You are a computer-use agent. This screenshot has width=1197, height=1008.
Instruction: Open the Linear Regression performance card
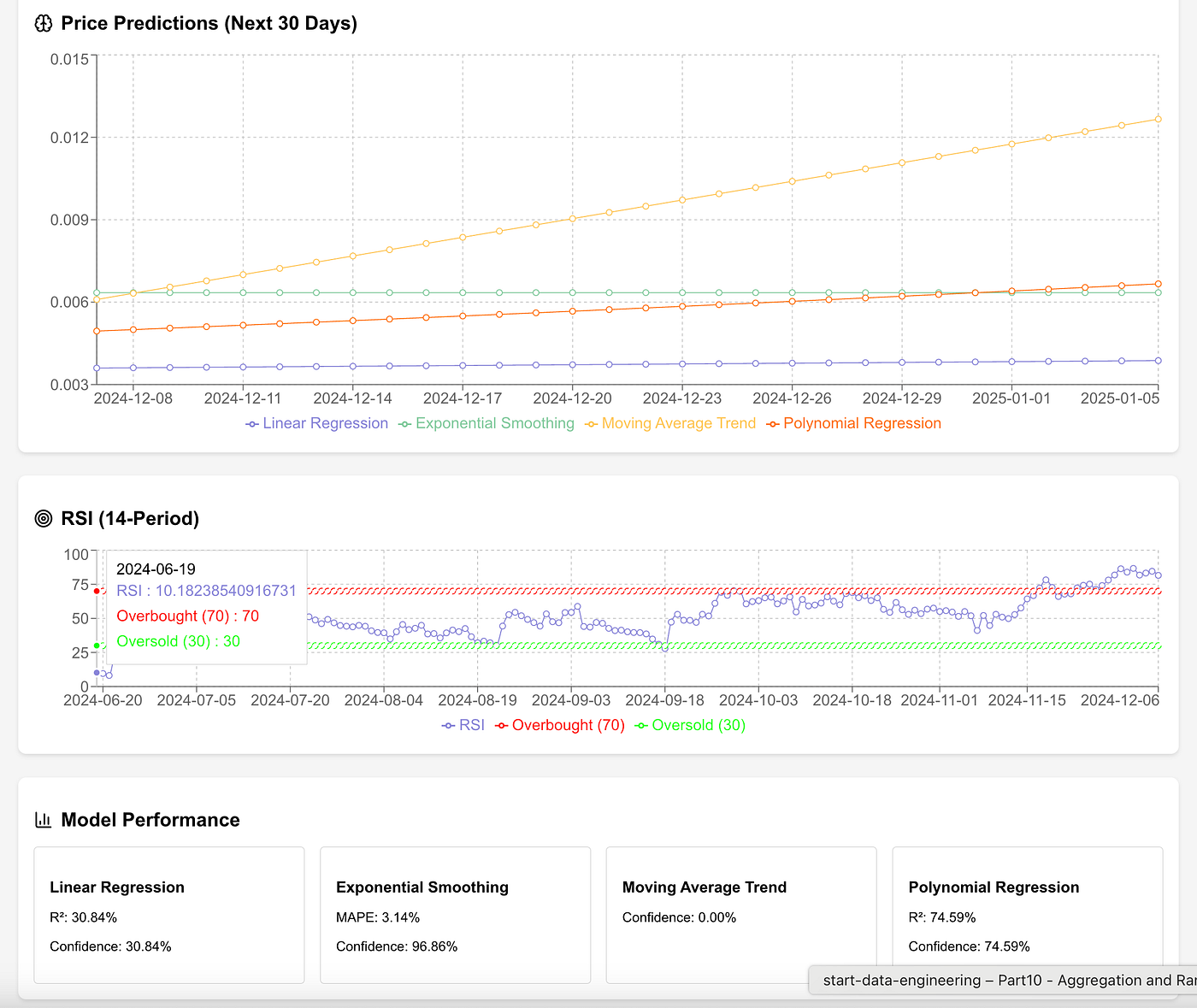point(169,916)
